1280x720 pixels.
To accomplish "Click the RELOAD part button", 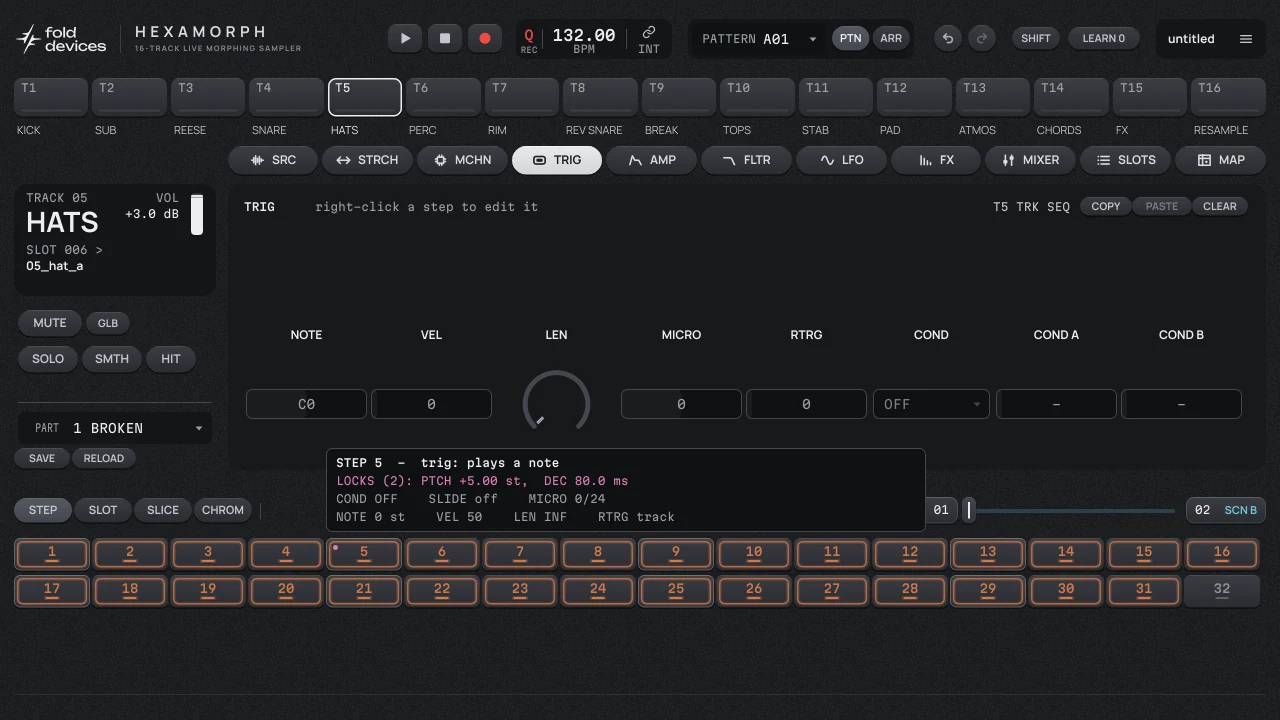I will point(104,458).
